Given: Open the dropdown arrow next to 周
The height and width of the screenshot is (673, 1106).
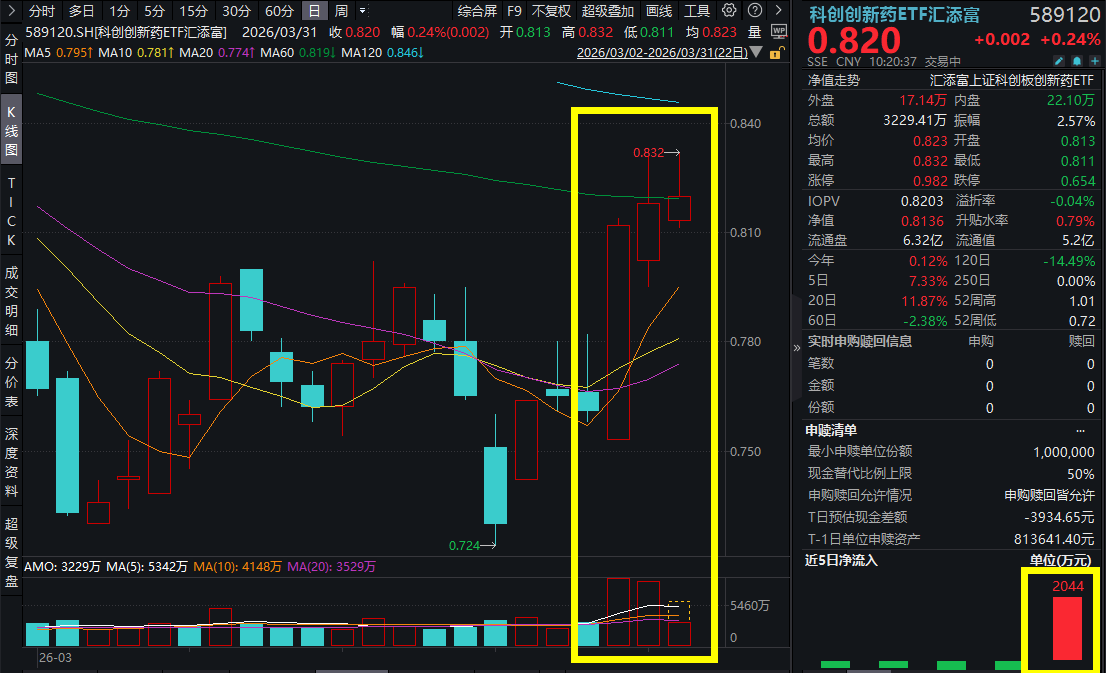Looking at the screenshot, I should pos(363,13).
